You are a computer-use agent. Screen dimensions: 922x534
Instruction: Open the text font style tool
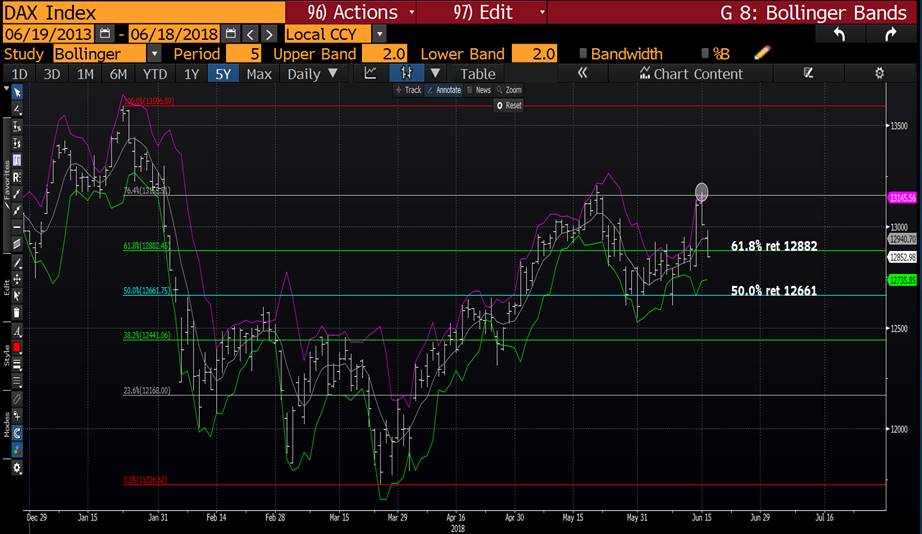pyautogui.click(x=17, y=331)
